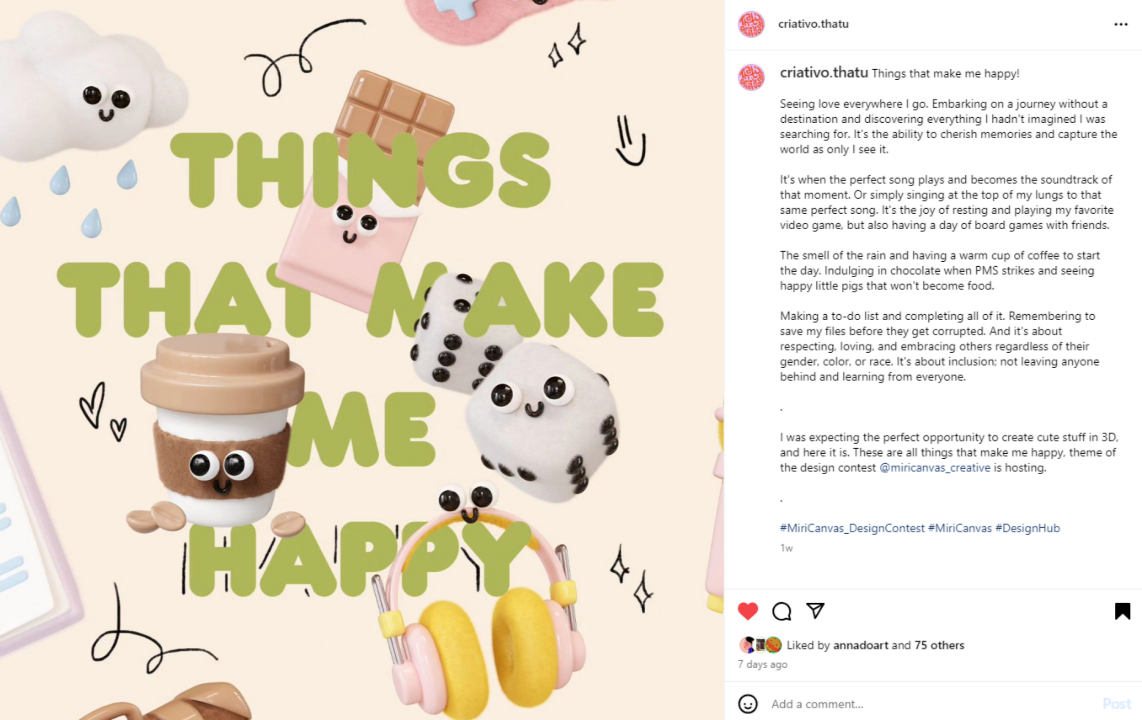Share the post via paper plane icon
Screen dimensions: 1142x720
[815, 611]
